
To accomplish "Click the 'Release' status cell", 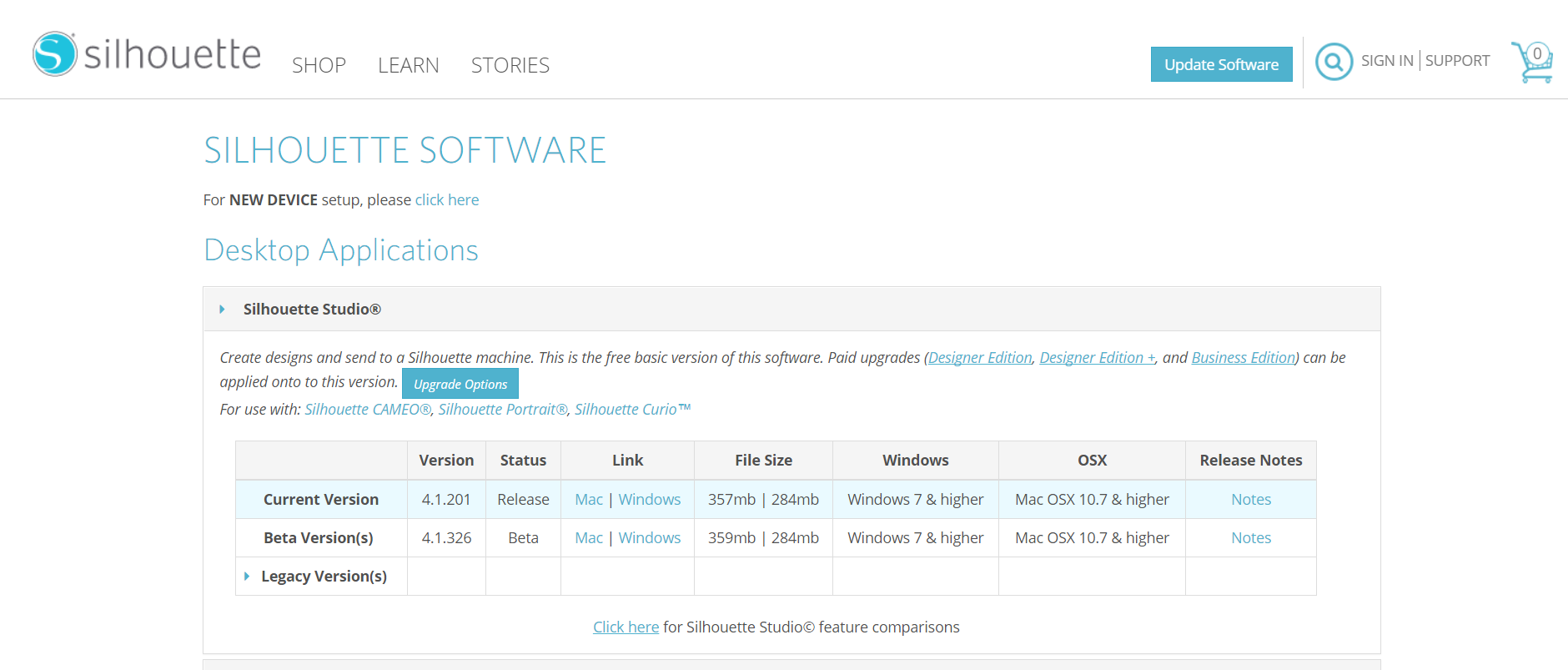I will click(523, 500).
